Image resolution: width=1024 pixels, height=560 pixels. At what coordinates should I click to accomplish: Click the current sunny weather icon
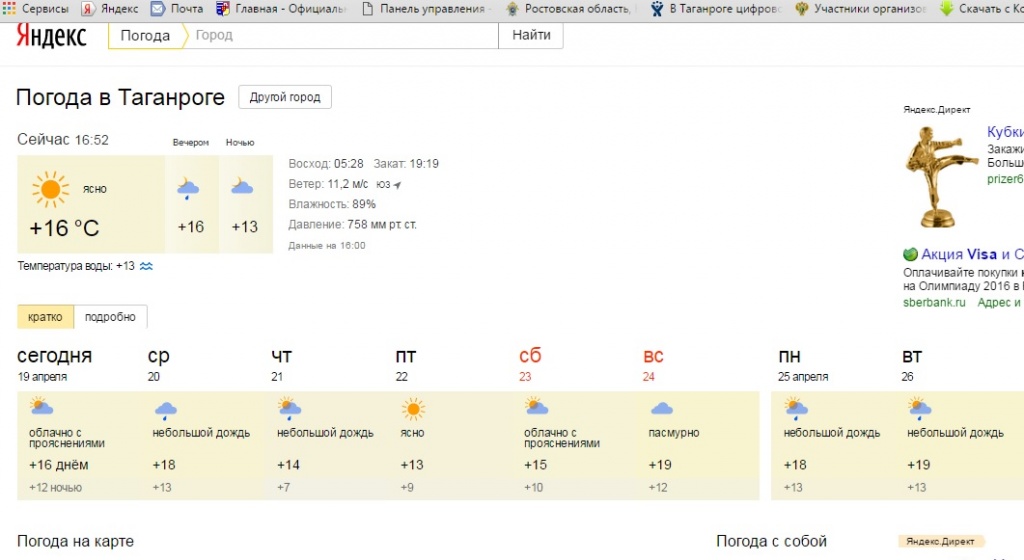(50, 189)
